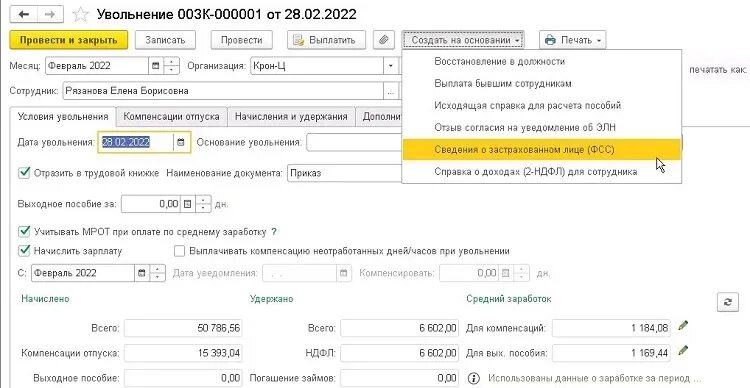Viewport: 750px width, 388px height.
Task: Click the info icon about earnings data
Action: [474, 378]
